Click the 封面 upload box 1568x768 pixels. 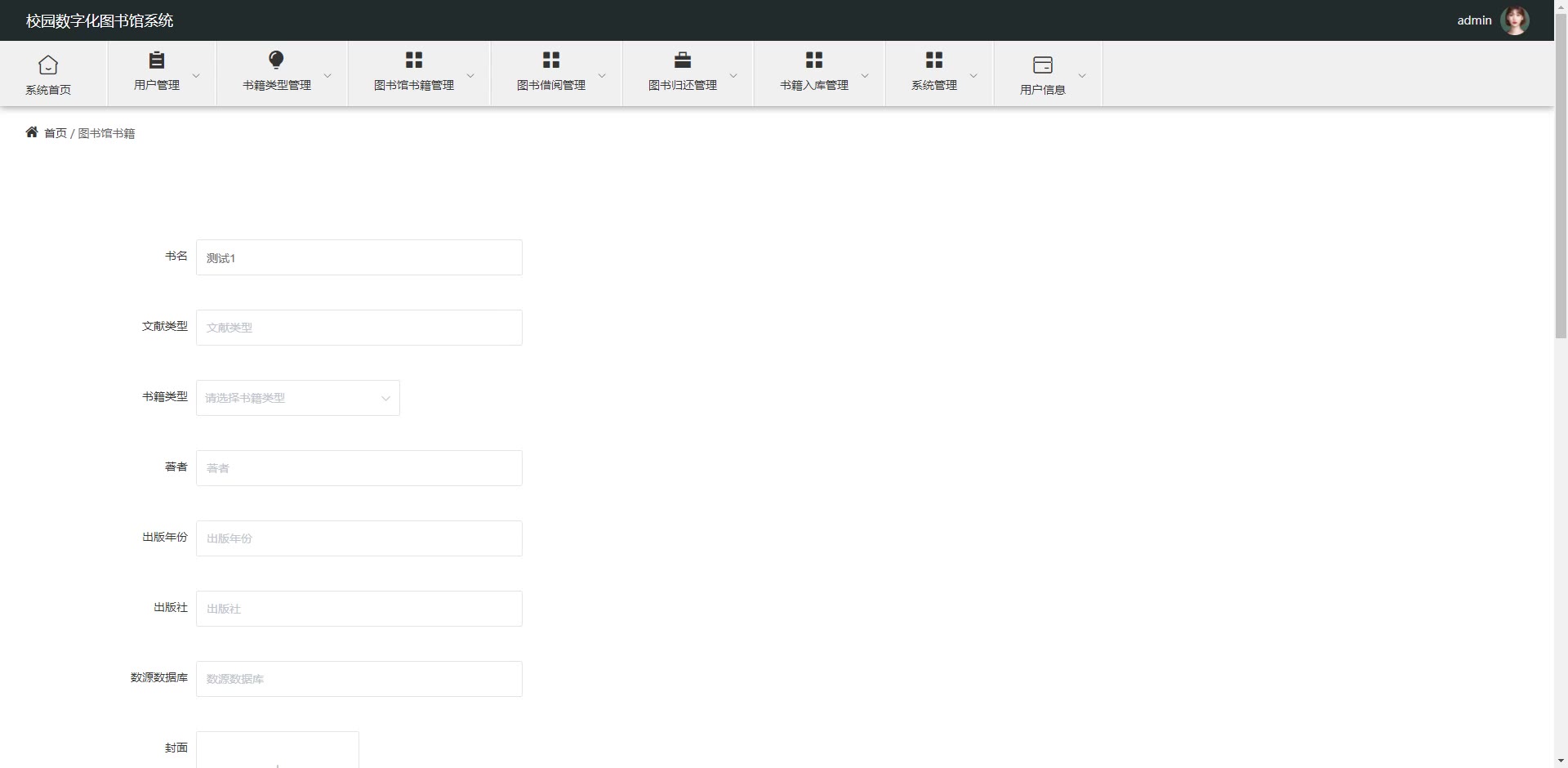coord(278,750)
